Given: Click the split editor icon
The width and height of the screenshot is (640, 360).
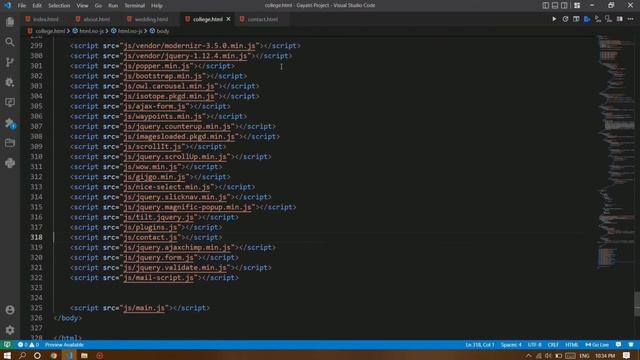Looking at the screenshot, I should [x=620, y=19].
